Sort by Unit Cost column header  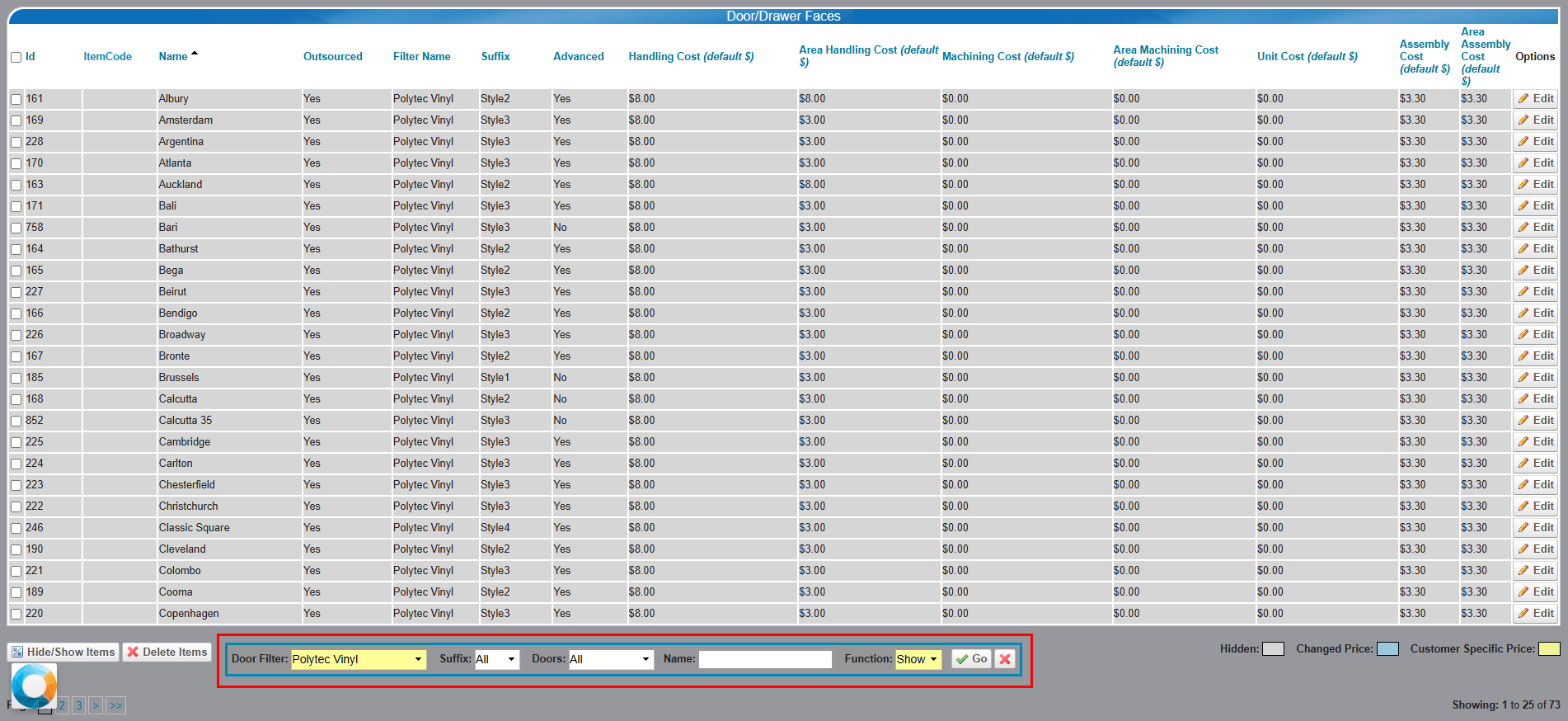click(x=1307, y=57)
